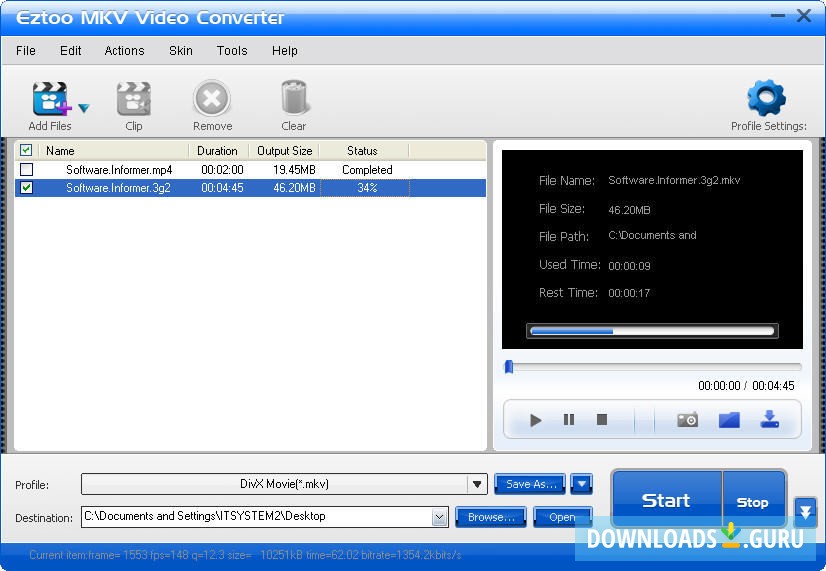Click the conversion progress bar
Image resolution: width=826 pixels, height=571 pixels.
point(652,331)
